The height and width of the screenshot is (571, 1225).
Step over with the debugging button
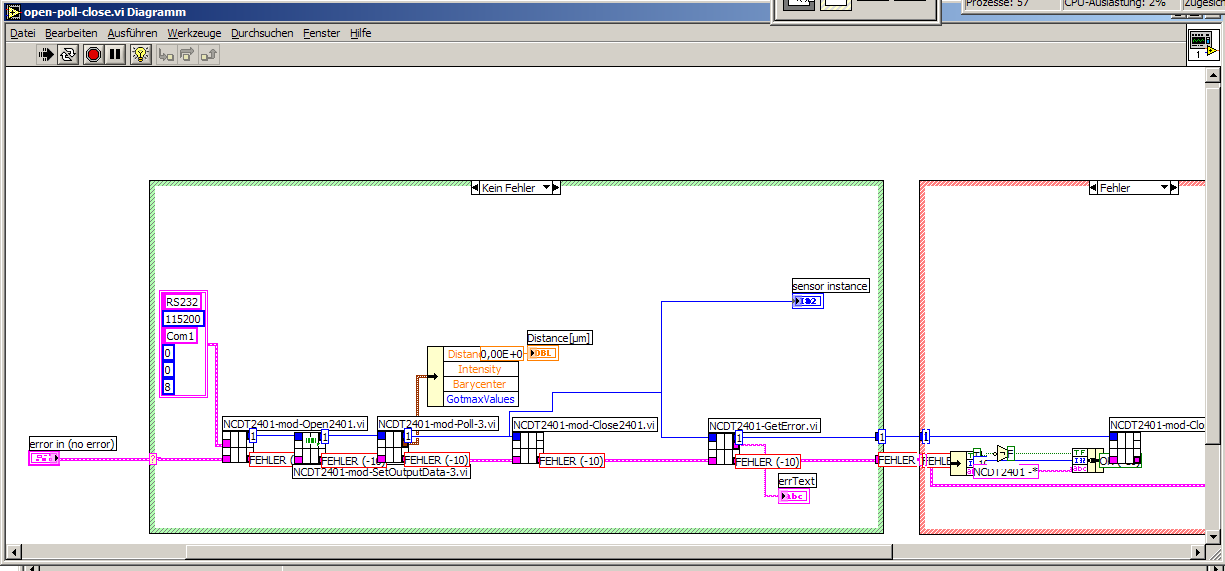187,55
